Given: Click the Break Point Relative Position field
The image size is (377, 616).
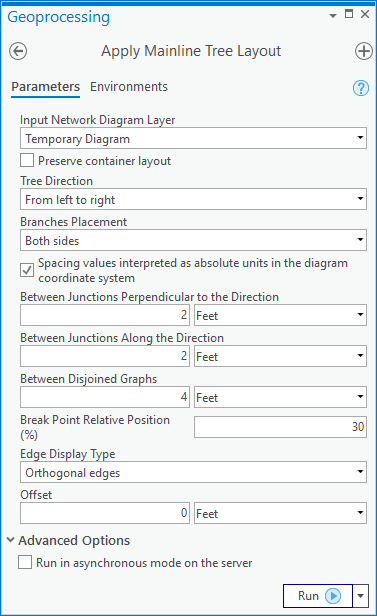Looking at the screenshot, I should 280,427.
